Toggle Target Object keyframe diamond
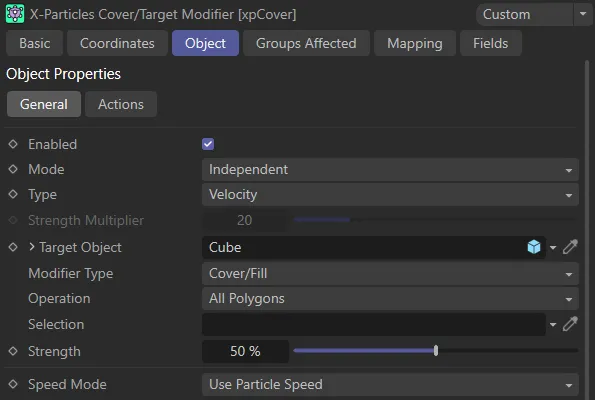Screen dimensions: 595x400 pos(13,247)
